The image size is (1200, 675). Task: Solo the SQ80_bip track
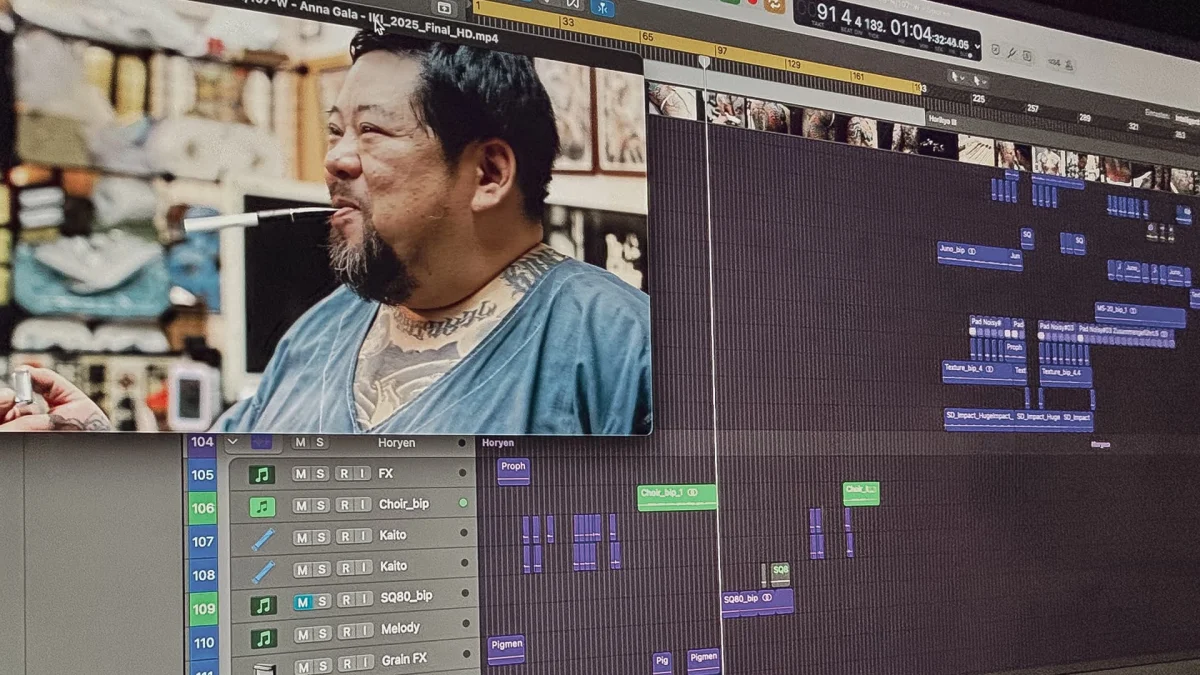pos(322,601)
